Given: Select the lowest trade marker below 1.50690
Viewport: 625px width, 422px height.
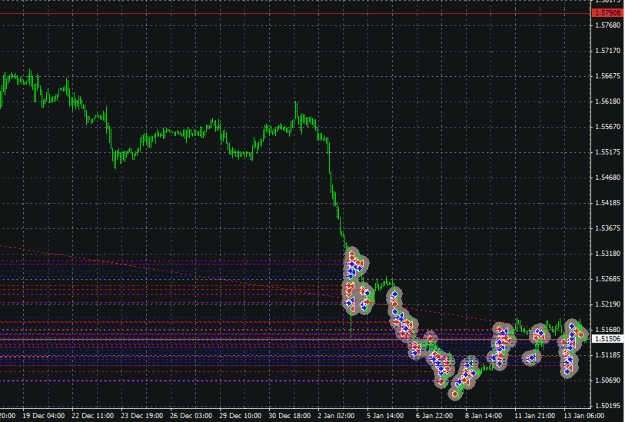Looking at the screenshot, I should pos(455,394).
